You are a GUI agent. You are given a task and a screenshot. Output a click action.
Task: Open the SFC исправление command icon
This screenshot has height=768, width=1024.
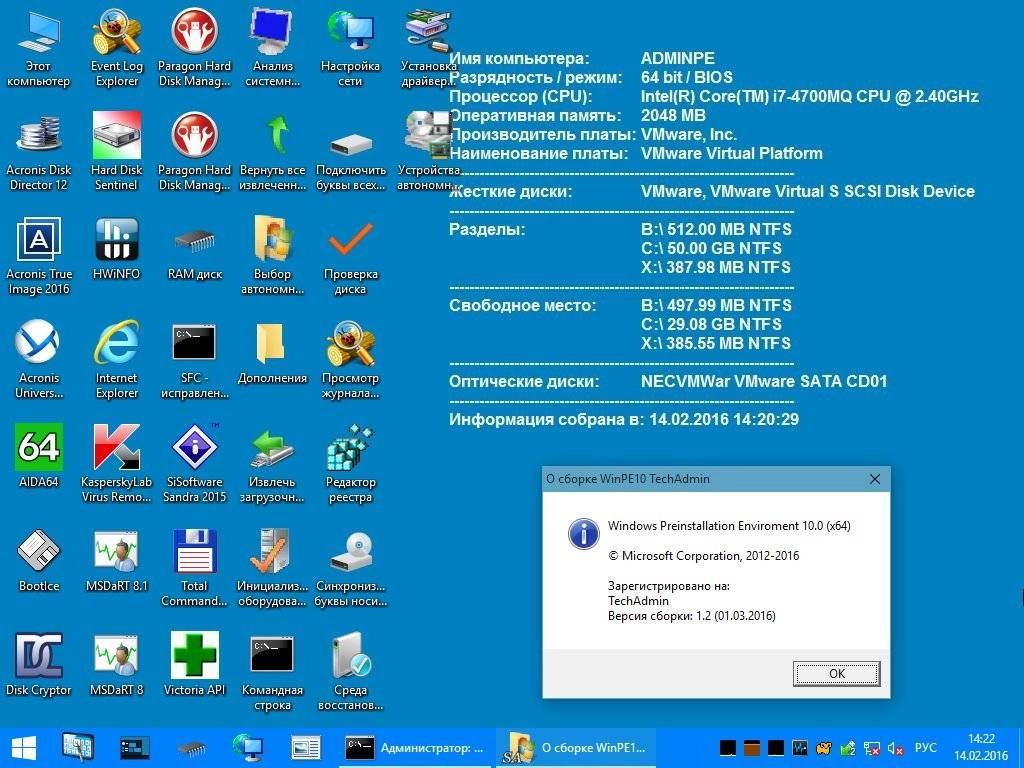[x=195, y=359]
